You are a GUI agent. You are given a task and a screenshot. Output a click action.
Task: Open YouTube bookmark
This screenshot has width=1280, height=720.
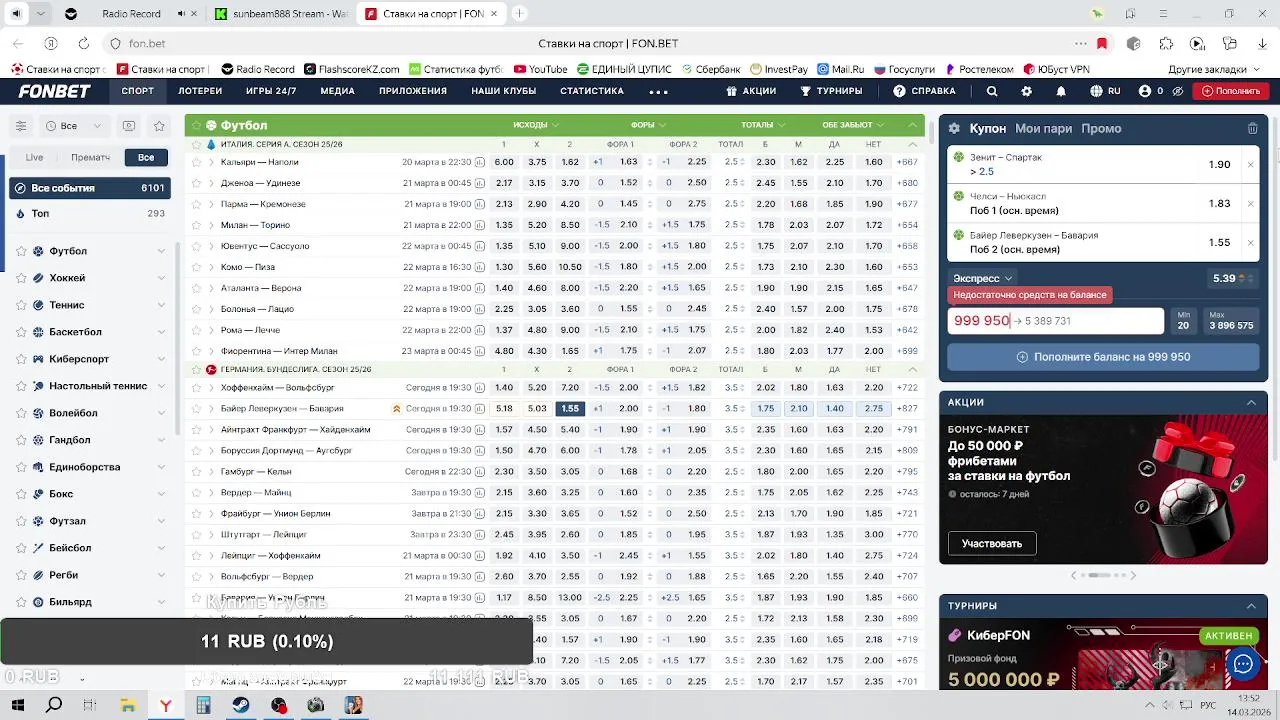(540, 69)
